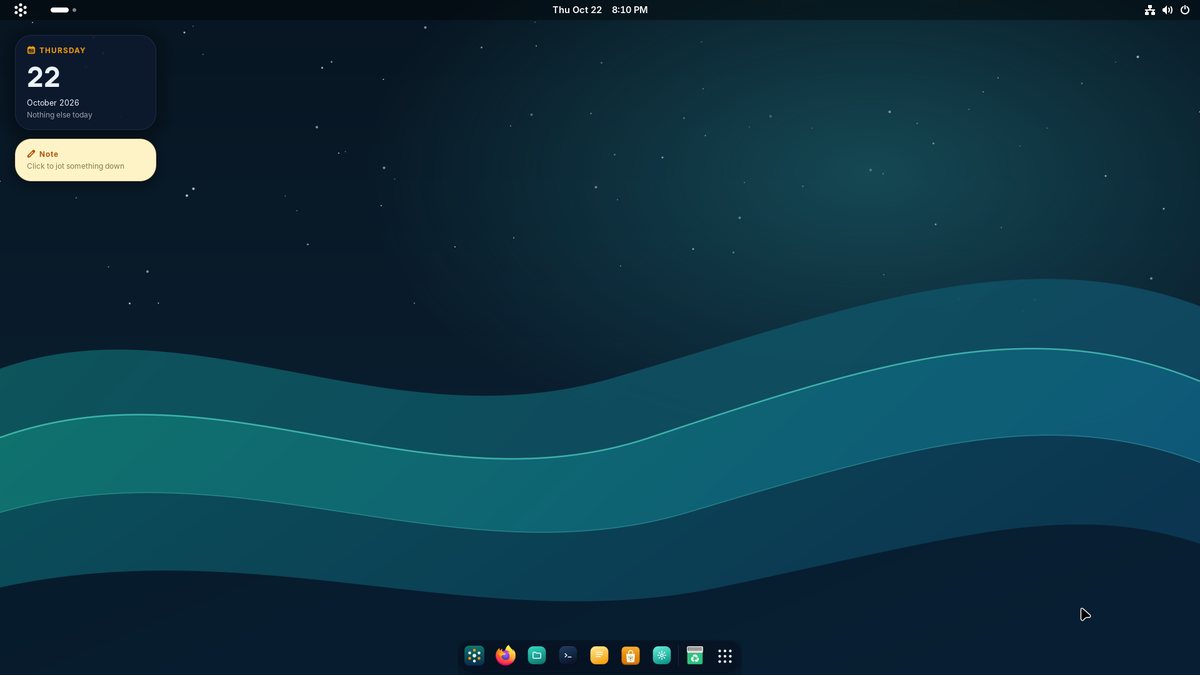The height and width of the screenshot is (675, 1200).
Task: Open the teal settings gear app in dock
Action: coord(661,656)
